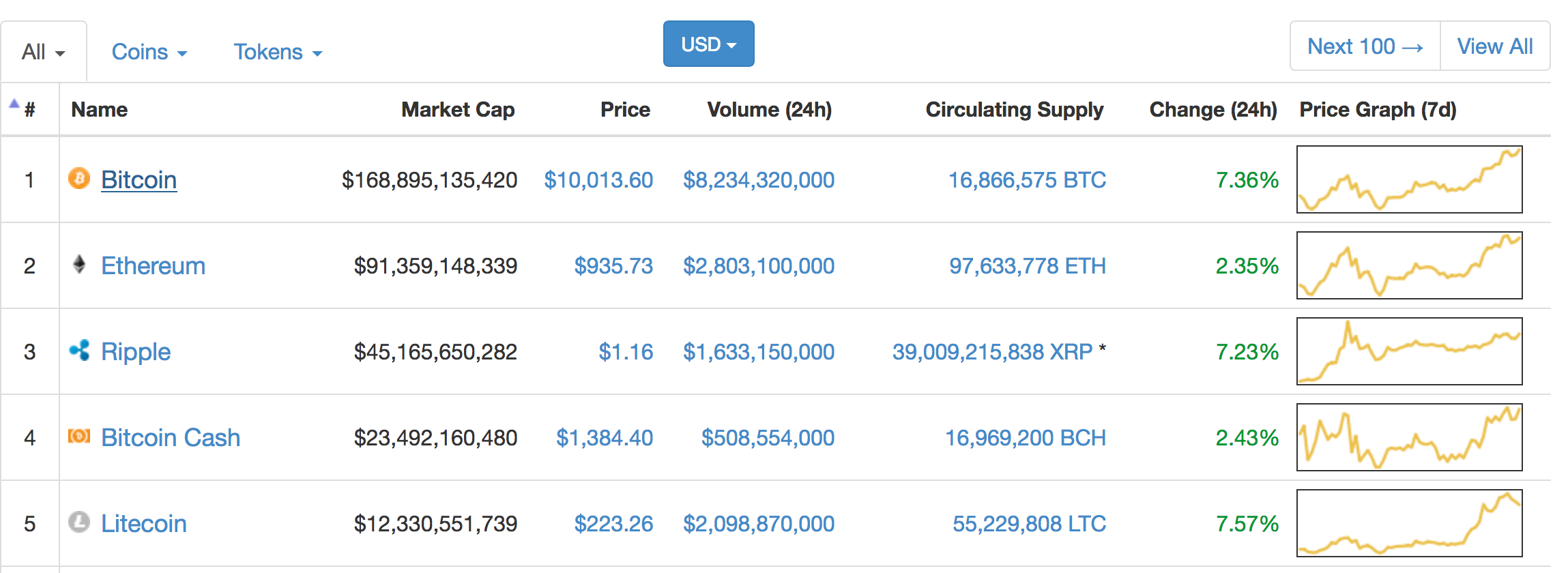The width and height of the screenshot is (1568, 573).
Task: Open Bitcoin 7-day price graph
Action: click(1409, 179)
